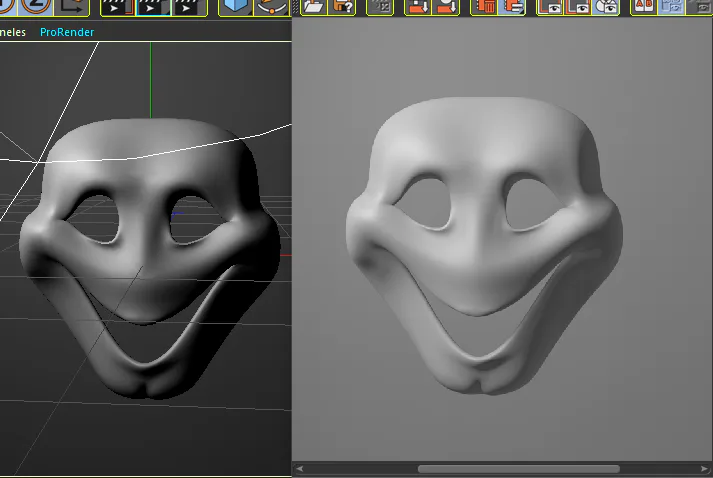The image size is (713, 478).
Task: Click the Picture Viewer scrollbar right arrow
Action: tap(704, 468)
